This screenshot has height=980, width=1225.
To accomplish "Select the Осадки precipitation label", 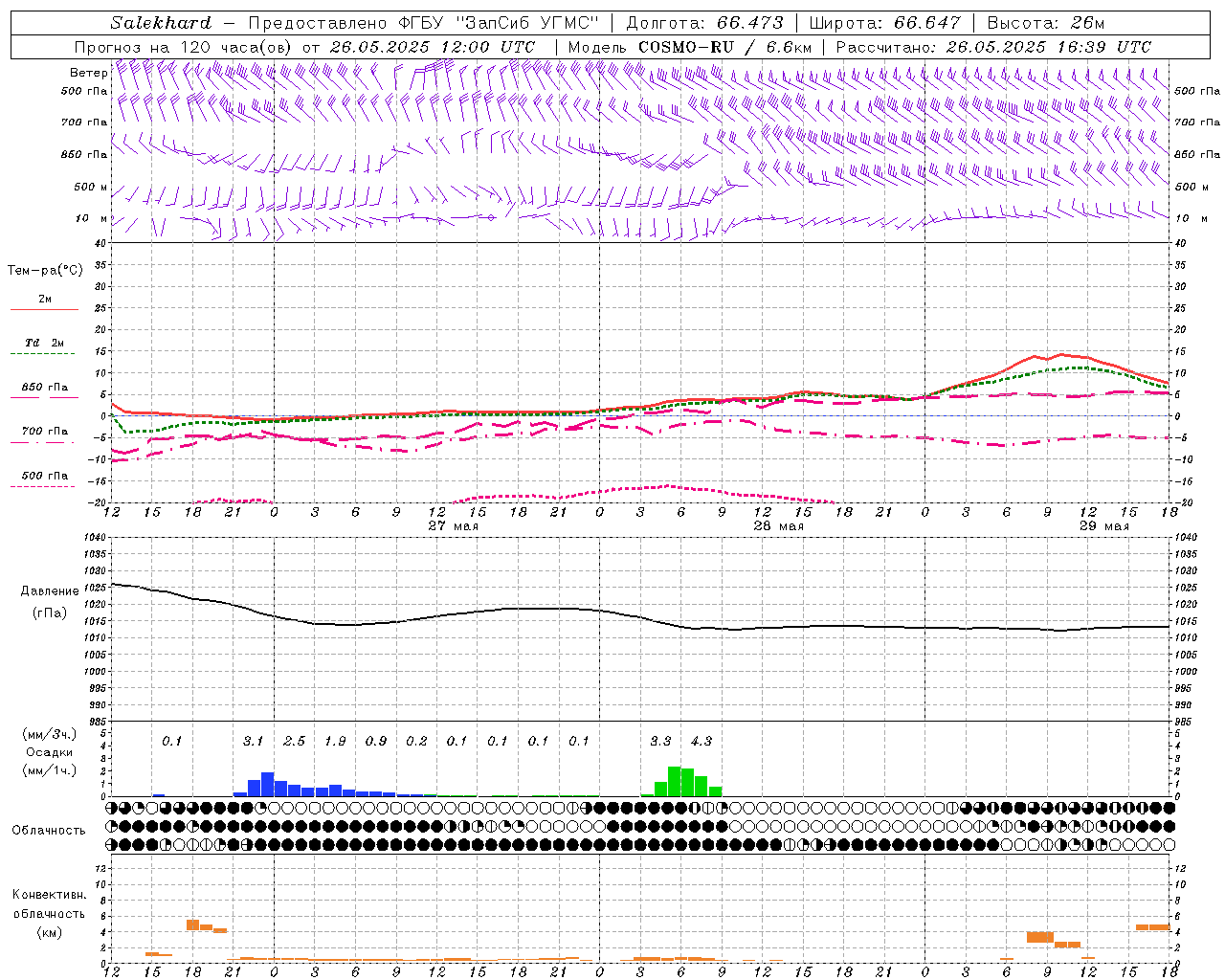I will [x=49, y=752].
